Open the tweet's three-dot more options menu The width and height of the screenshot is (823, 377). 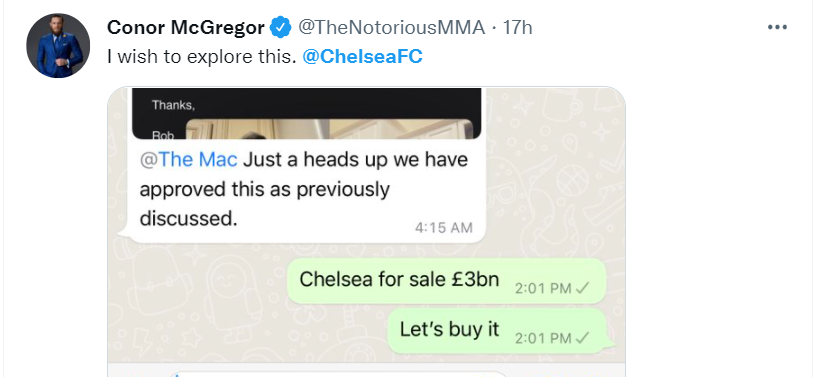[777, 27]
